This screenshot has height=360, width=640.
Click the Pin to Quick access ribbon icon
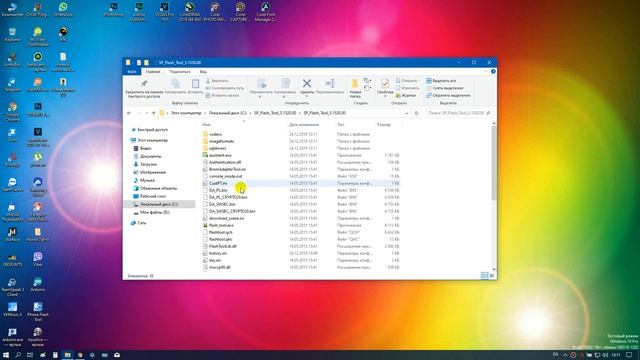(144, 84)
